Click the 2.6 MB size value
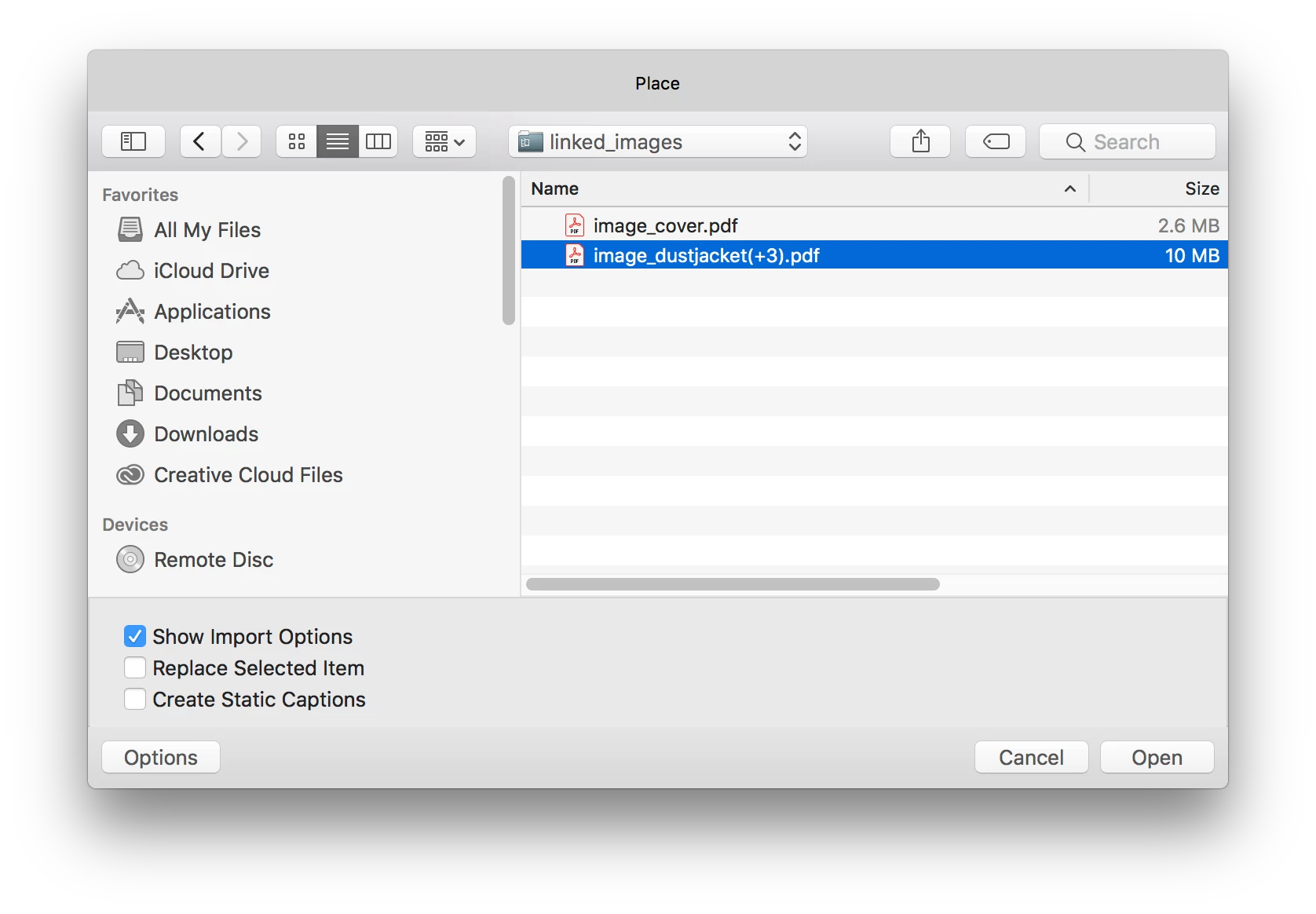The width and height of the screenshot is (1316, 914). (1189, 226)
